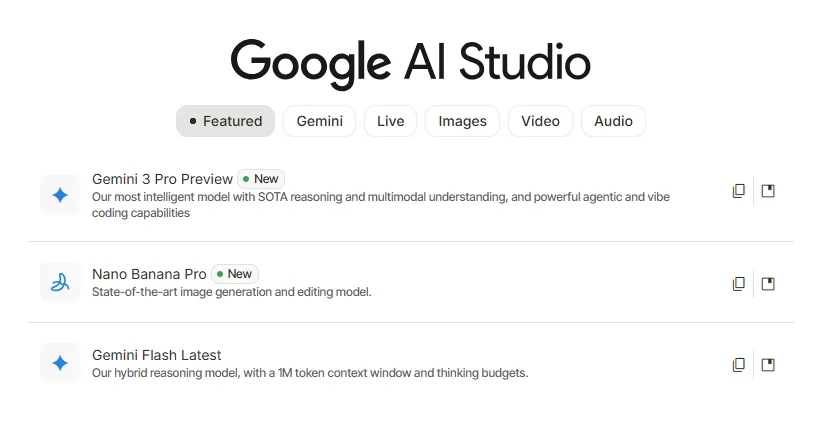This screenshot has height=435, width=815.
Task: Open the Images tab
Action: point(463,121)
